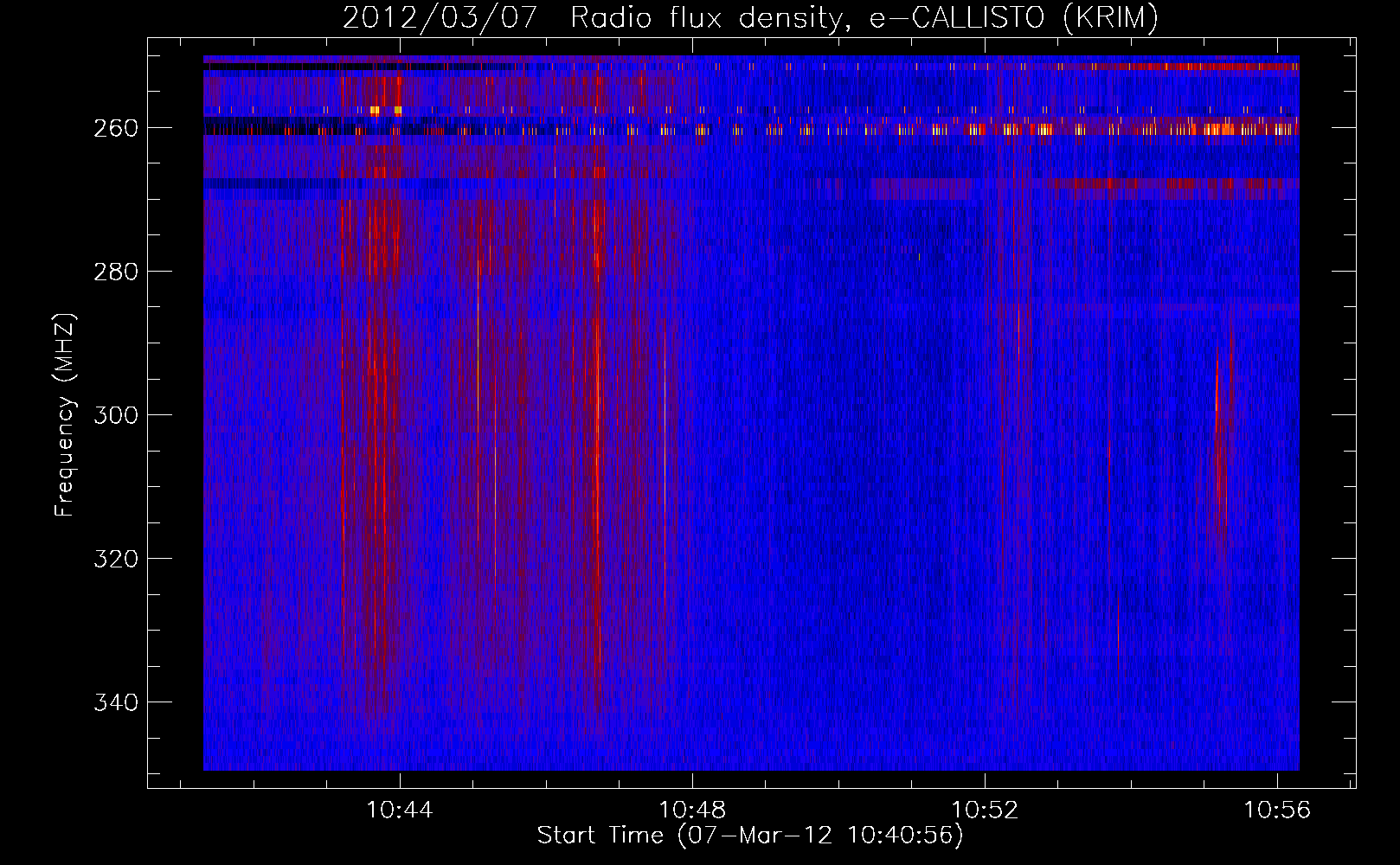Click the 10:48 time tick label
The height and width of the screenshot is (865, 1400).
(x=692, y=811)
